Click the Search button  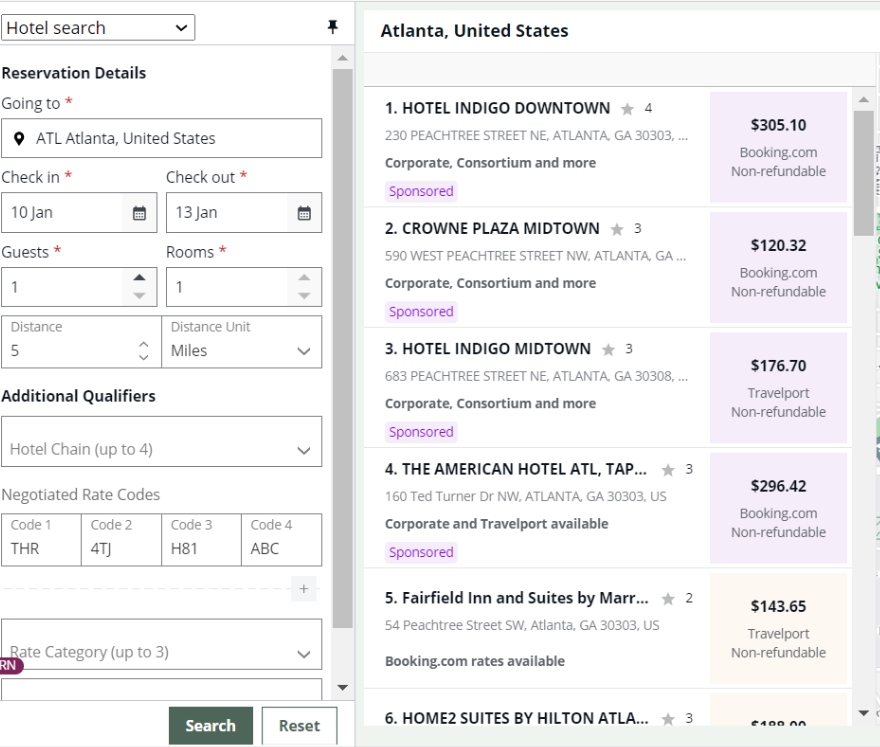[210, 725]
